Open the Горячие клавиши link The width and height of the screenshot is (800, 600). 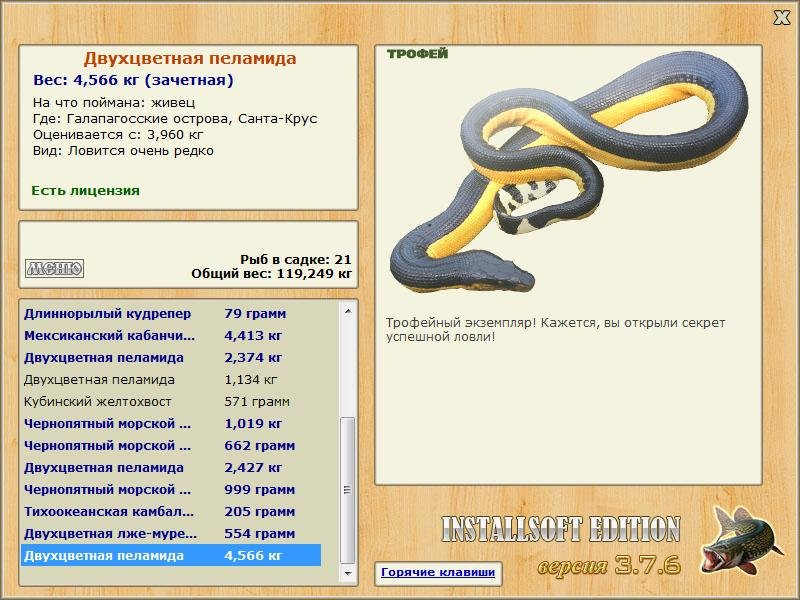(438, 572)
